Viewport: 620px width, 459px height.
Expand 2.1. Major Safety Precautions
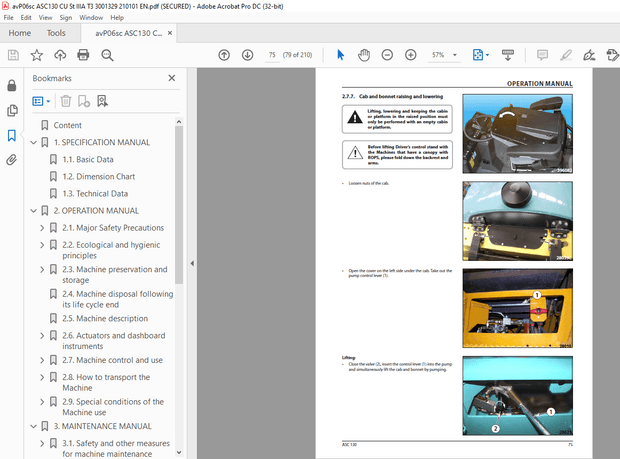pos(42,228)
